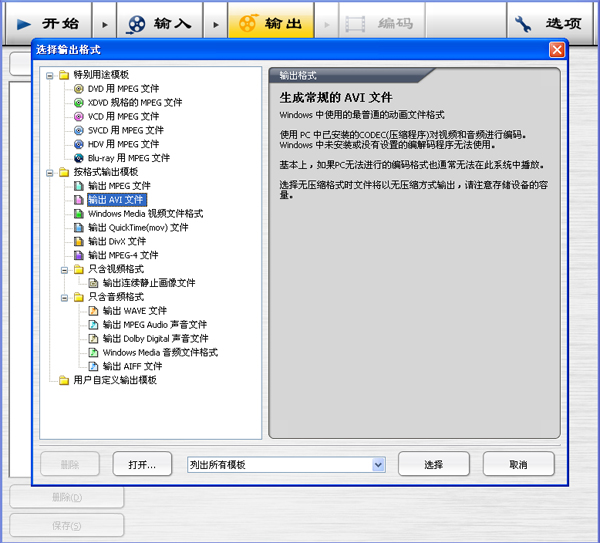Close the 选择输出格式 dialog
Image resolution: width=600 pixels, height=543 pixels.
tap(557, 50)
